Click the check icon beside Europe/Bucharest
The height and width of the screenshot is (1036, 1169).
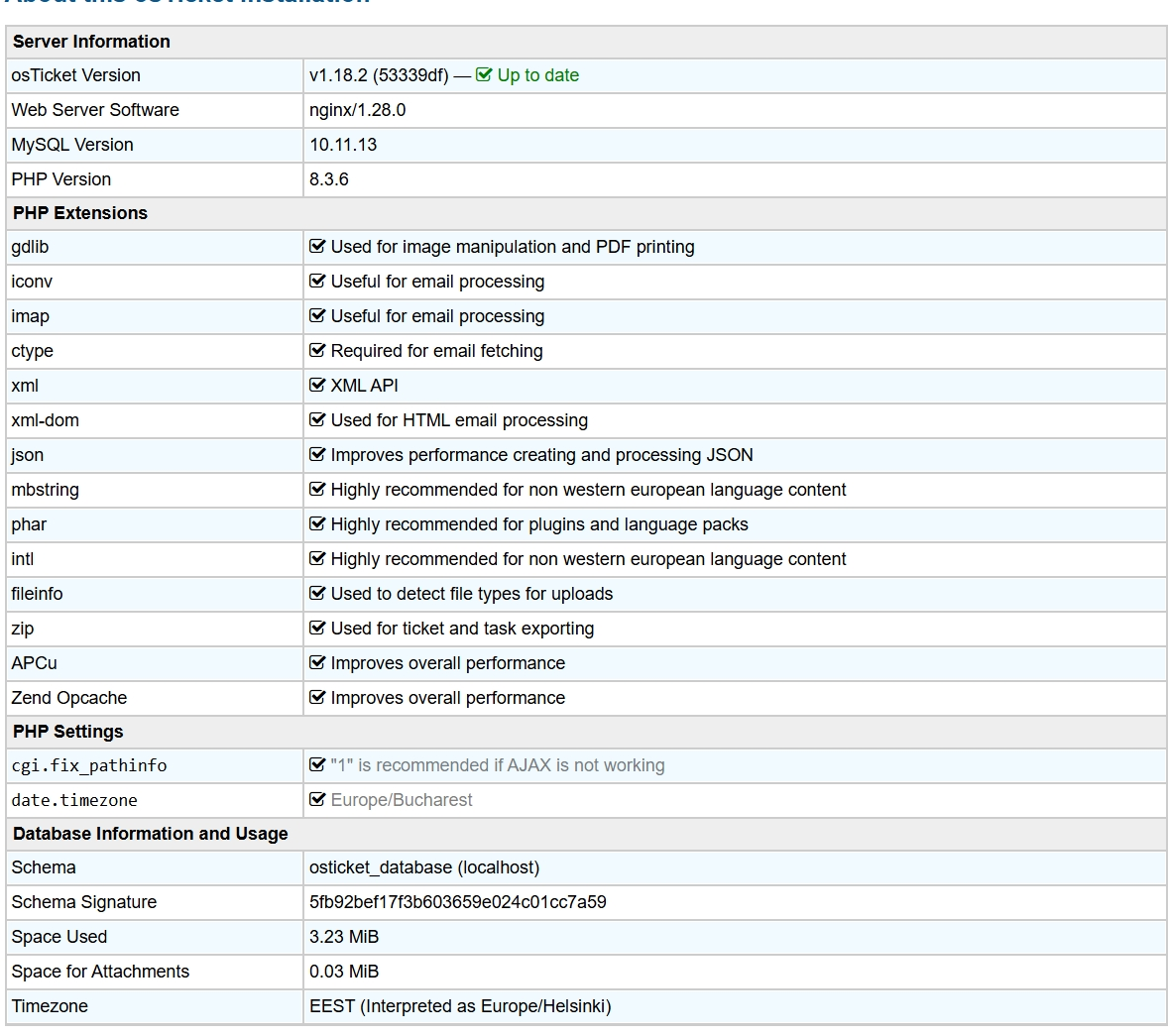coord(317,800)
